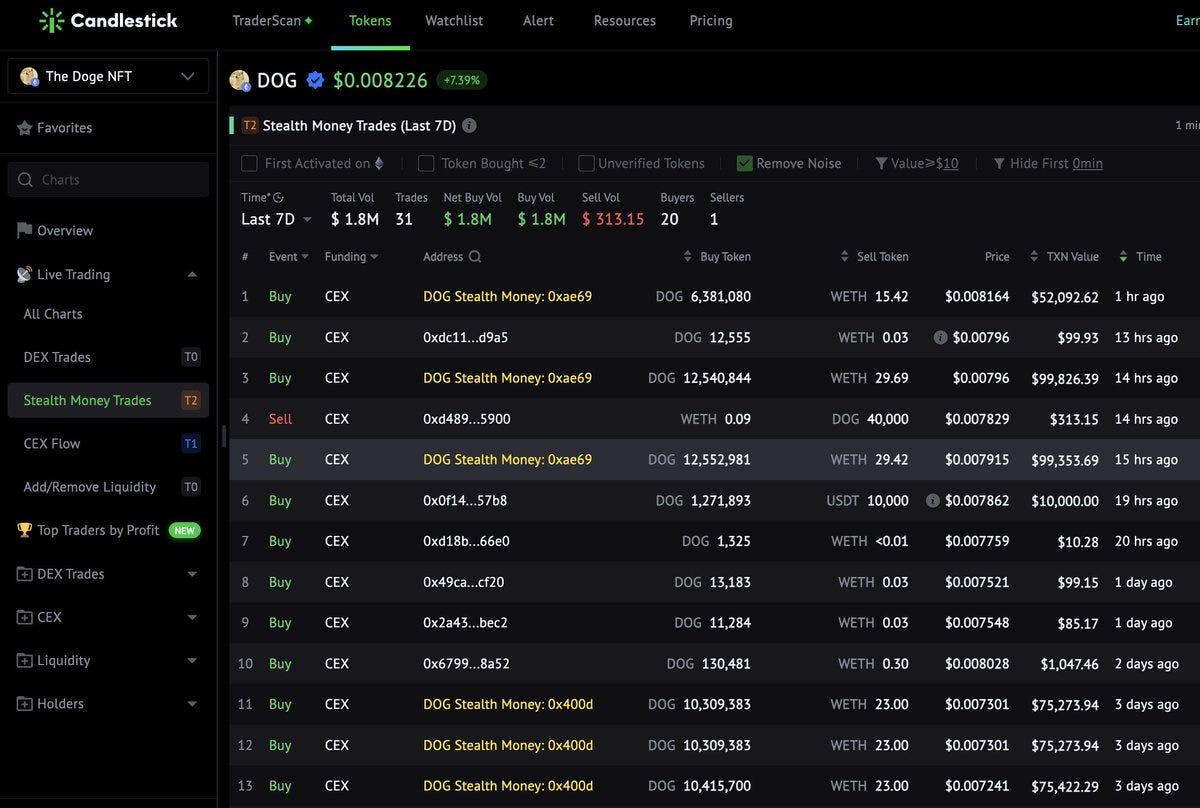
Task: Click the Hide First filter funnel icon
Action: click(999, 163)
